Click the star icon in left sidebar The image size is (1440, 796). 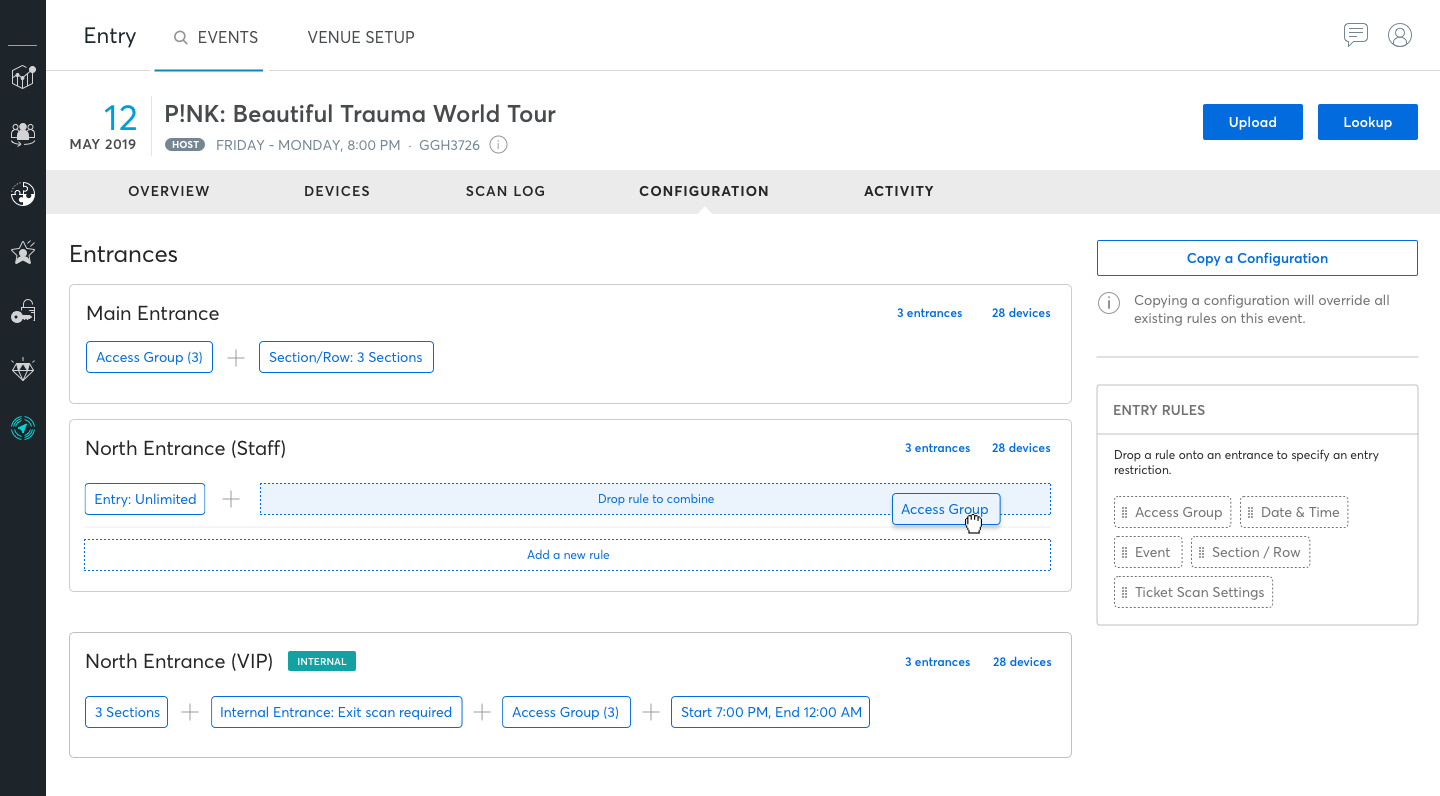point(22,252)
